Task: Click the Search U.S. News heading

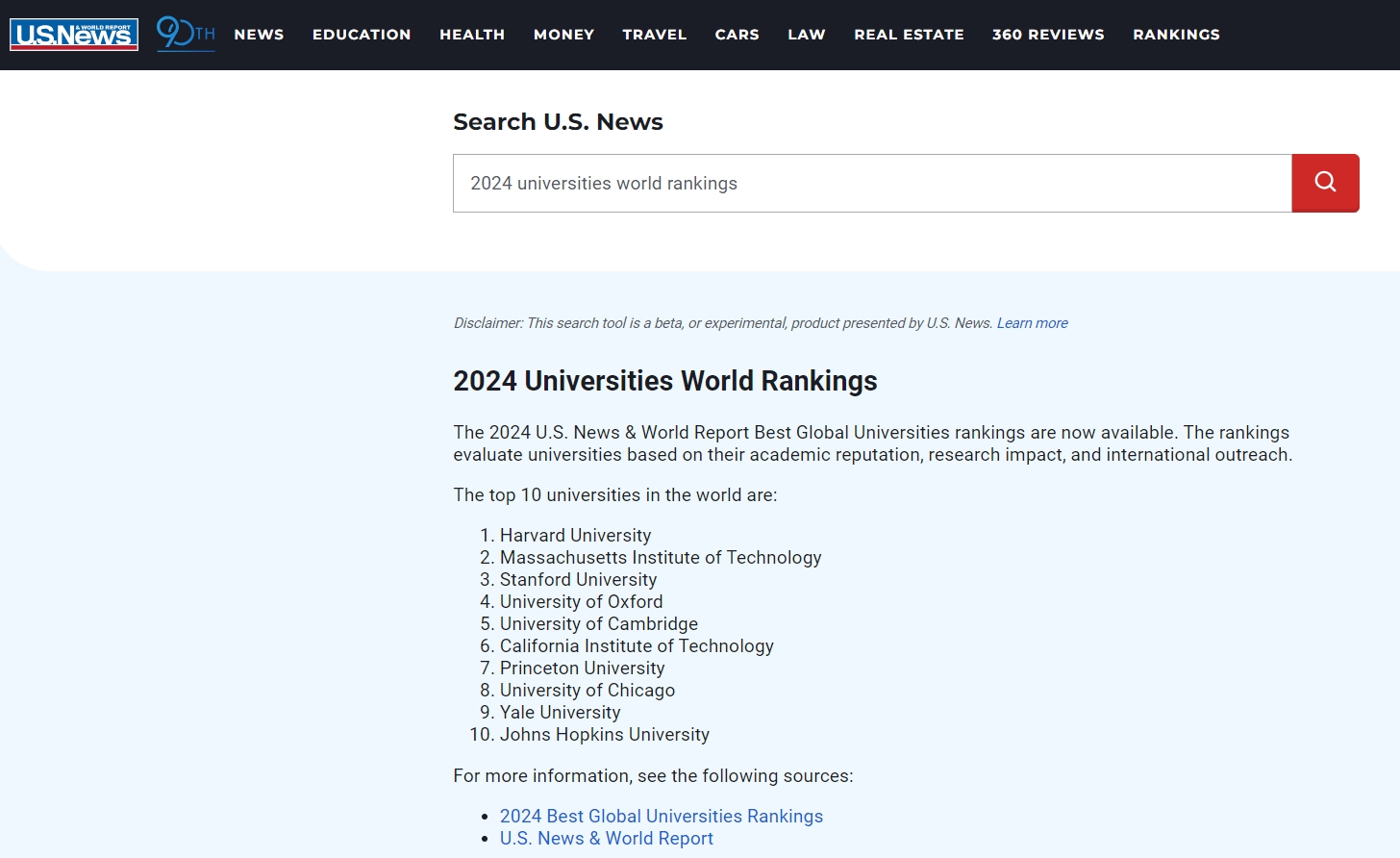Action: (558, 122)
